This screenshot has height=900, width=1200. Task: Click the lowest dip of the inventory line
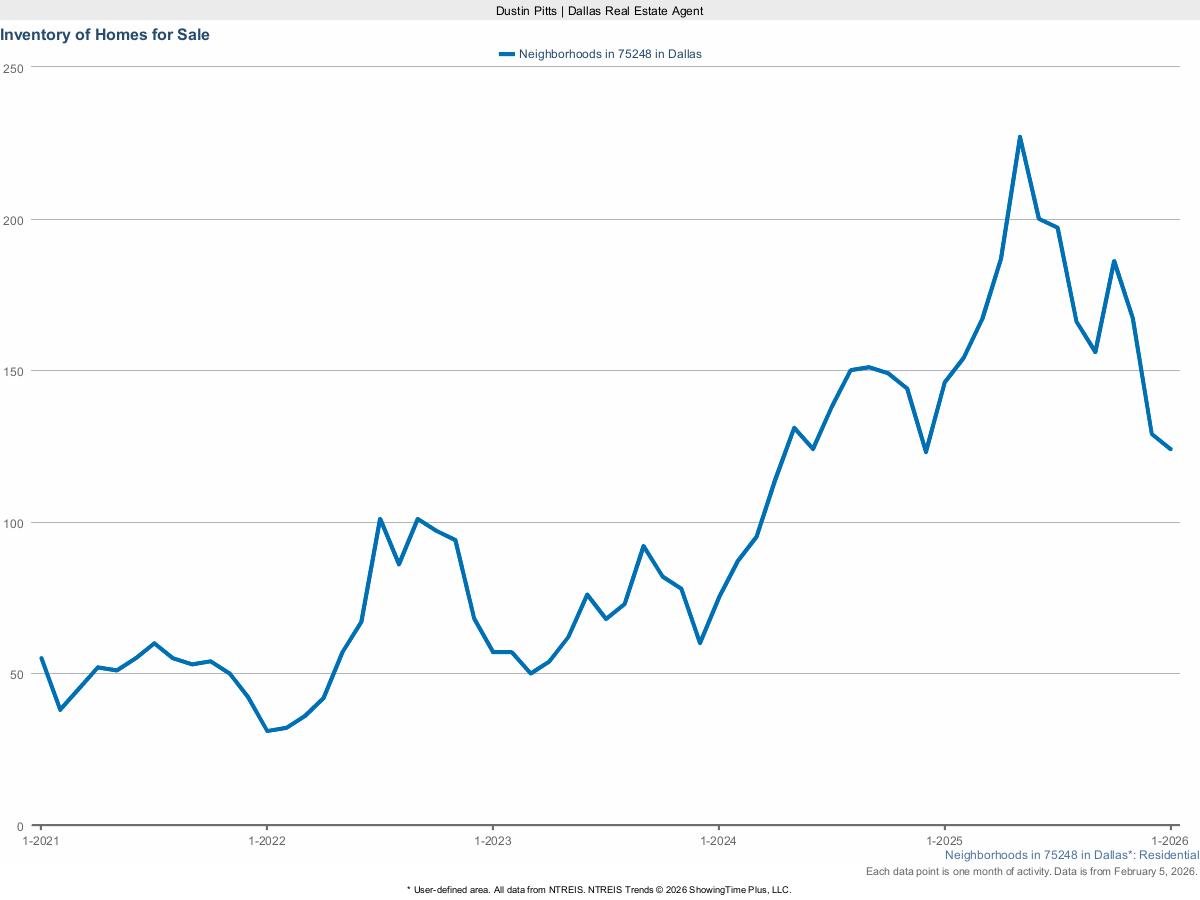click(x=269, y=731)
